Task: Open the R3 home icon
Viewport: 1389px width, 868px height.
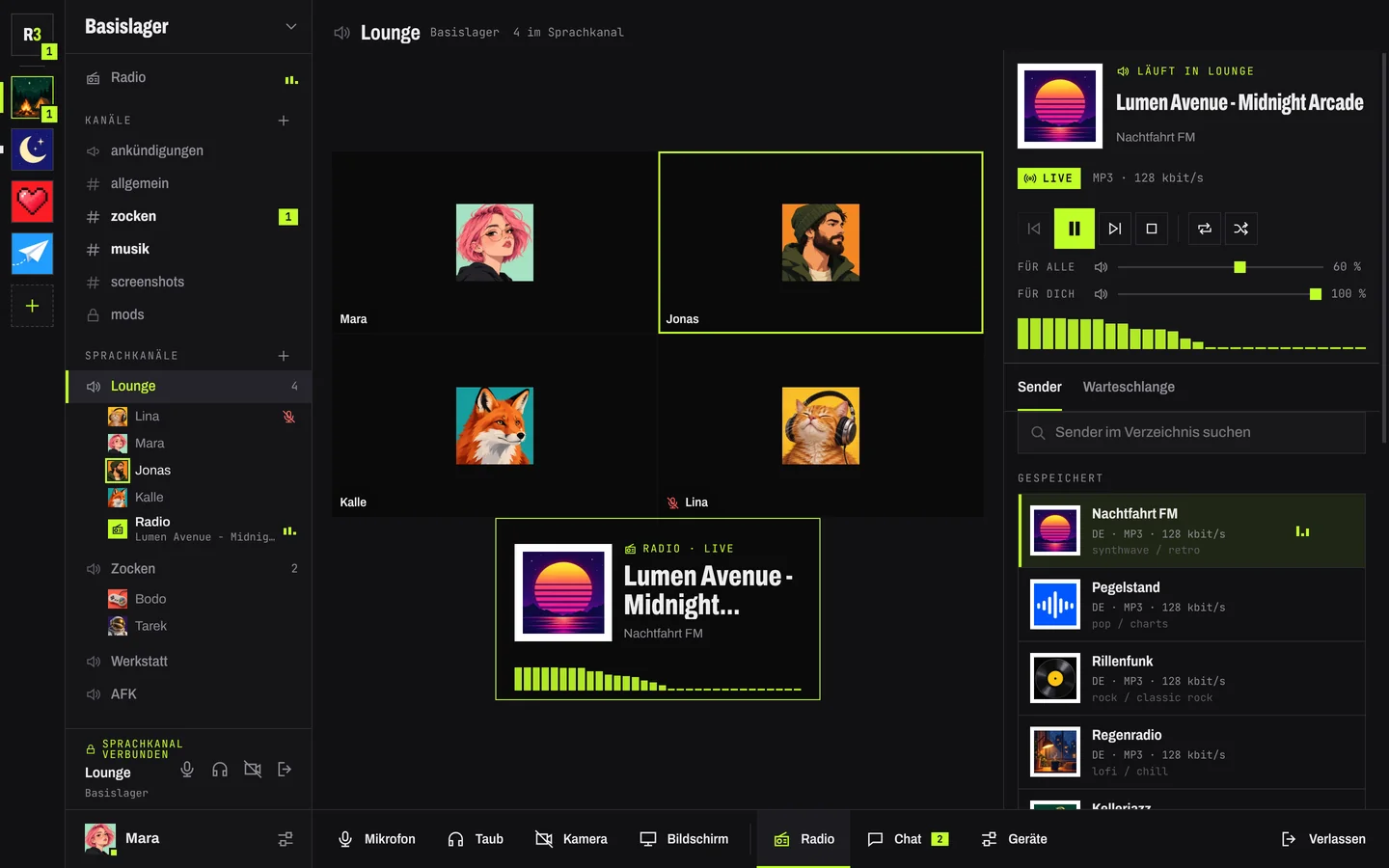Action: click(x=32, y=35)
